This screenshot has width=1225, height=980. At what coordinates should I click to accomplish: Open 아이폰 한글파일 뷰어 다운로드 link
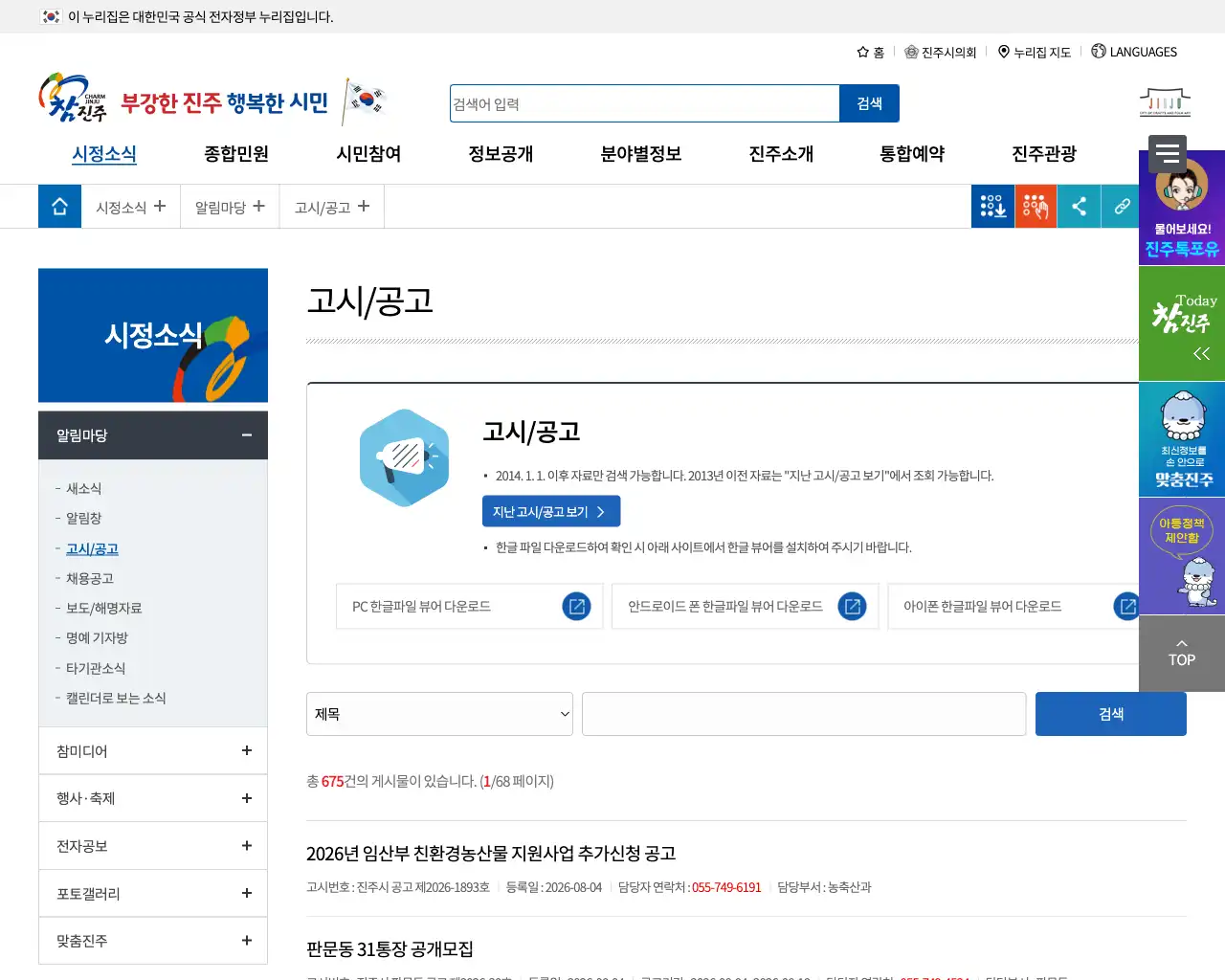(x=1014, y=606)
